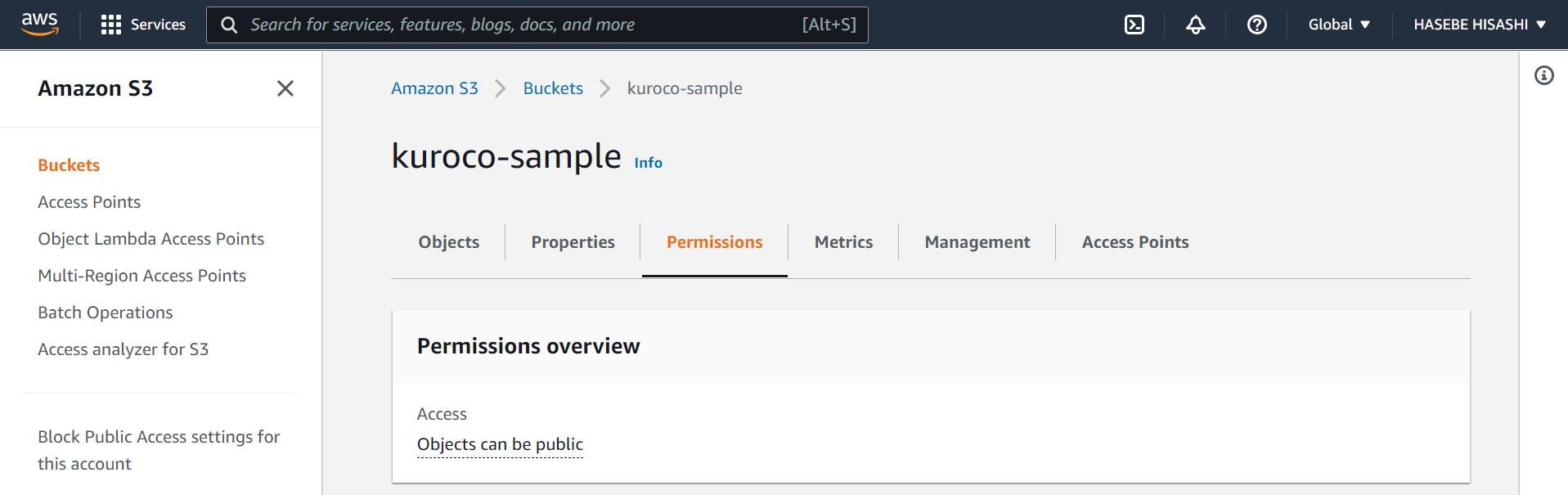Click the 'Objects can be public' access status

coord(500,444)
